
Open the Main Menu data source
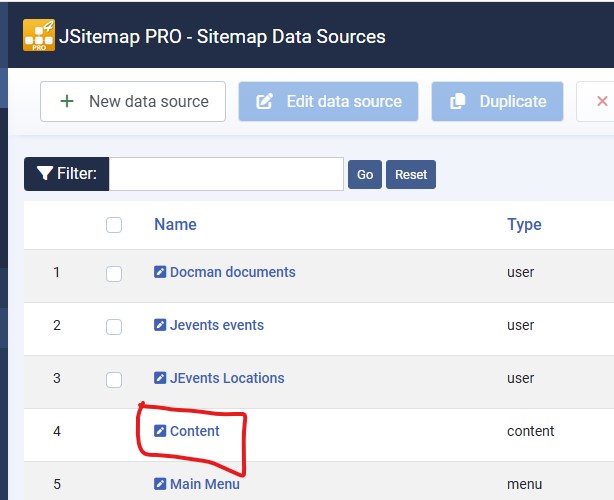(205, 484)
